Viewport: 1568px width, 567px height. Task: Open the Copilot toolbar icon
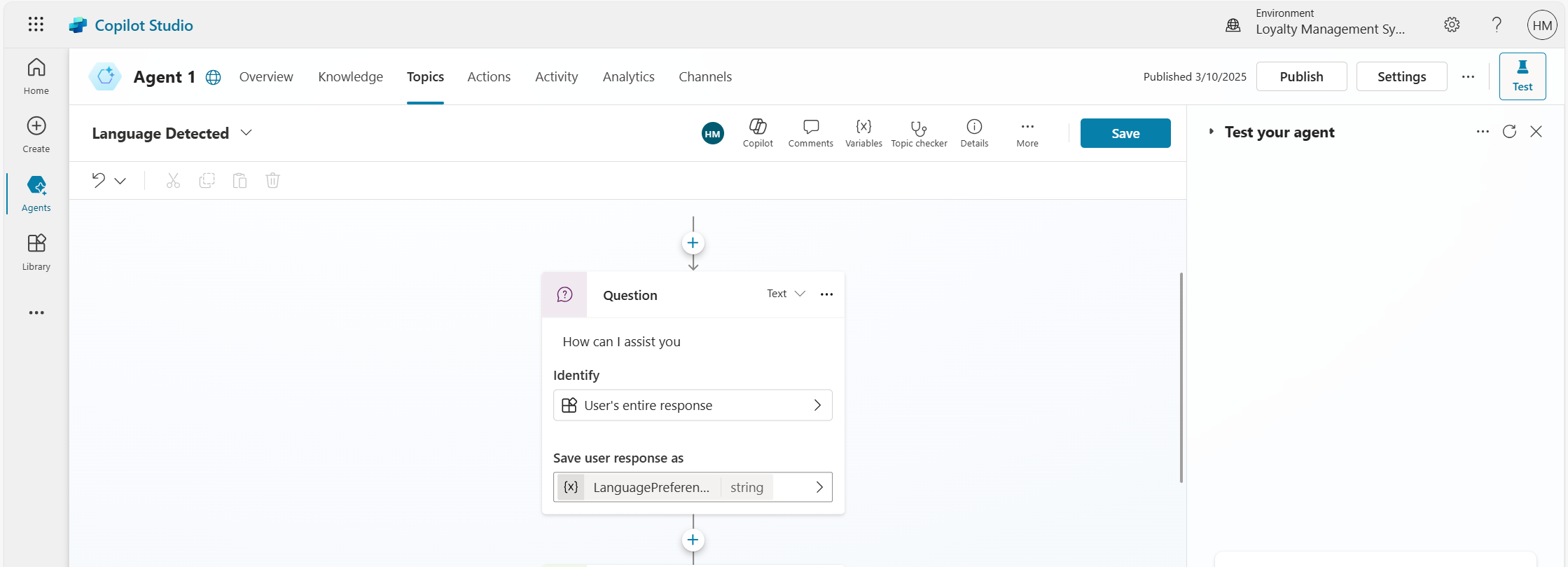coord(758,133)
